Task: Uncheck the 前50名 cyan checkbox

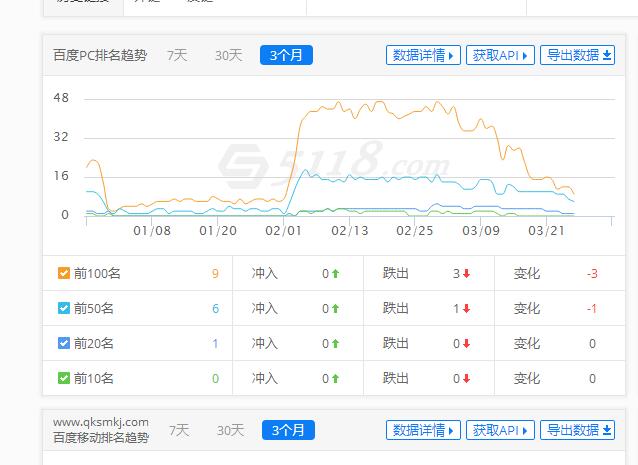Action: coord(64,308)
